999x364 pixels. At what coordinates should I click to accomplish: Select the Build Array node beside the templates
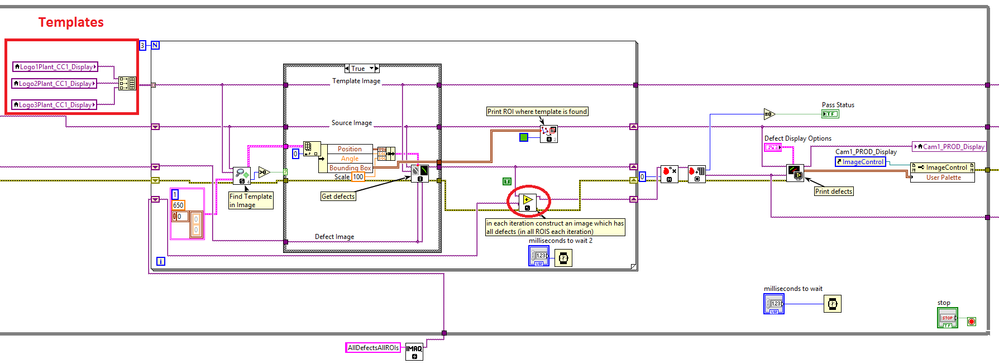(126, 84)
